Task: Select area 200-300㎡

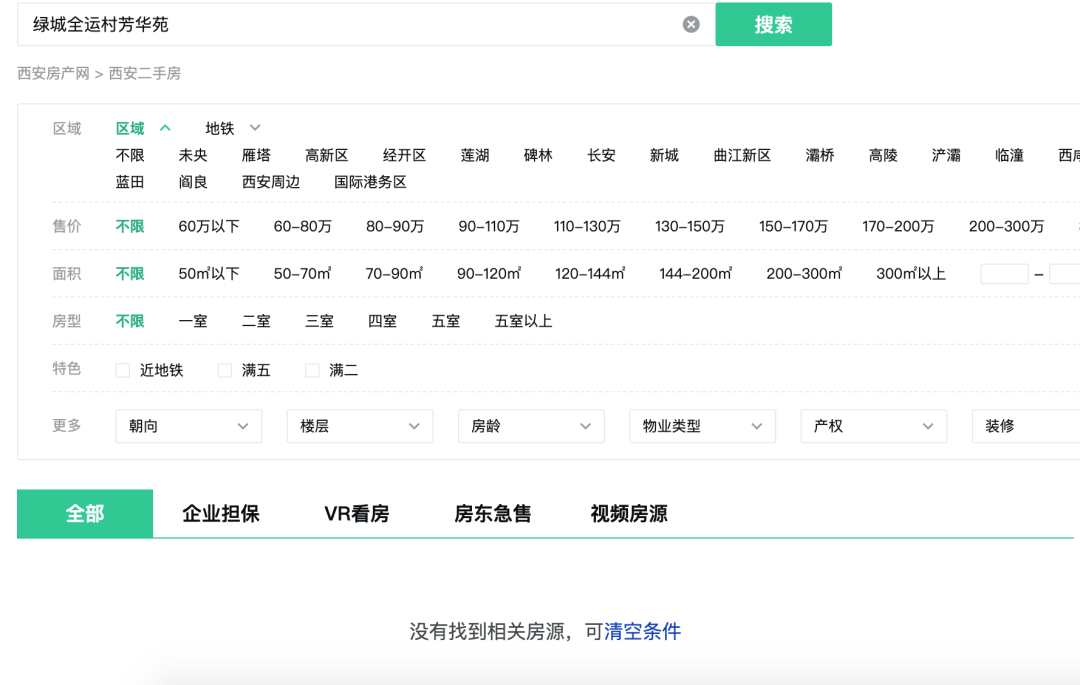Action: 804,274
